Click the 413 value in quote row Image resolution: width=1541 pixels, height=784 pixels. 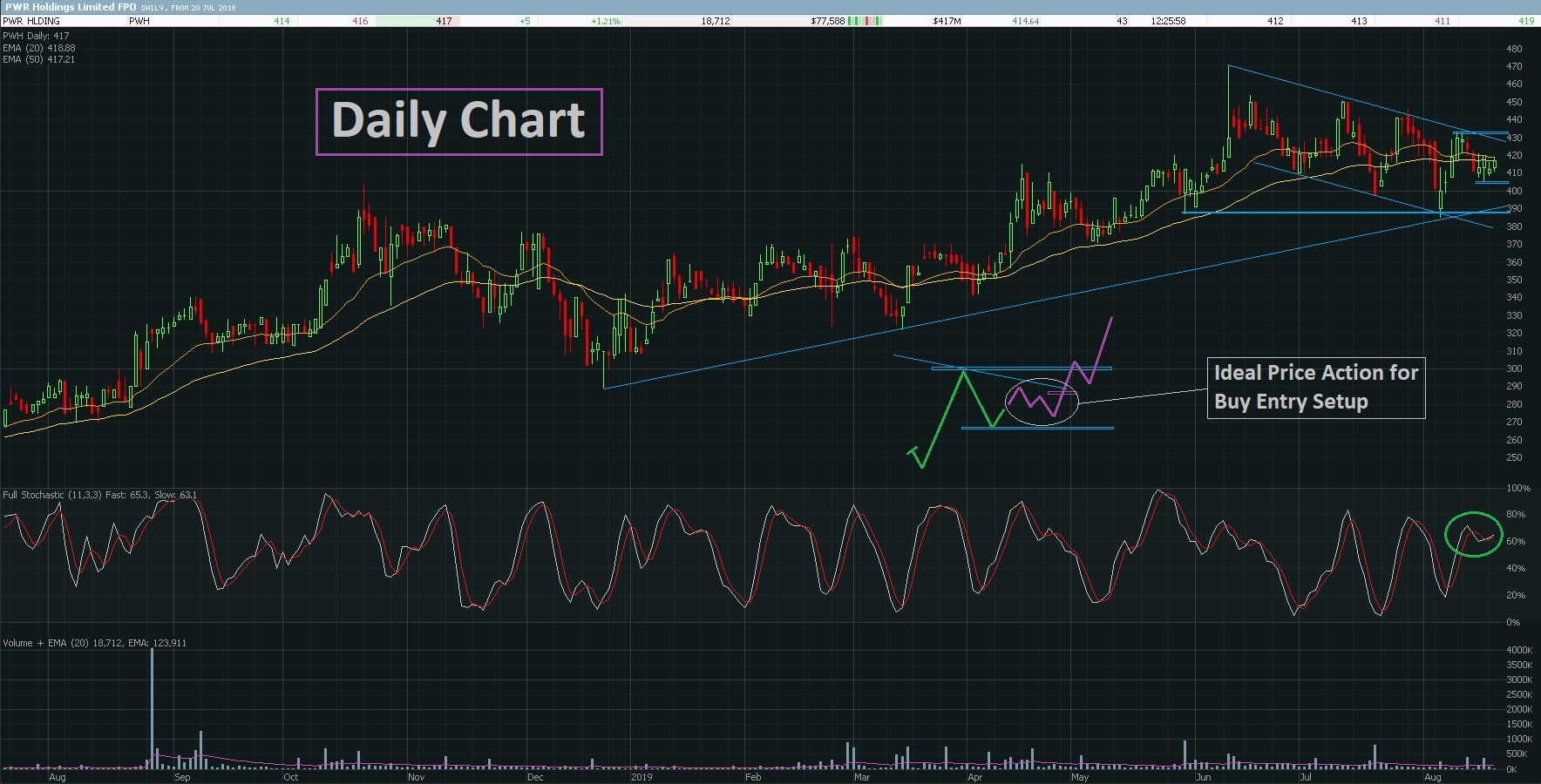click(x=1359, y=21)
